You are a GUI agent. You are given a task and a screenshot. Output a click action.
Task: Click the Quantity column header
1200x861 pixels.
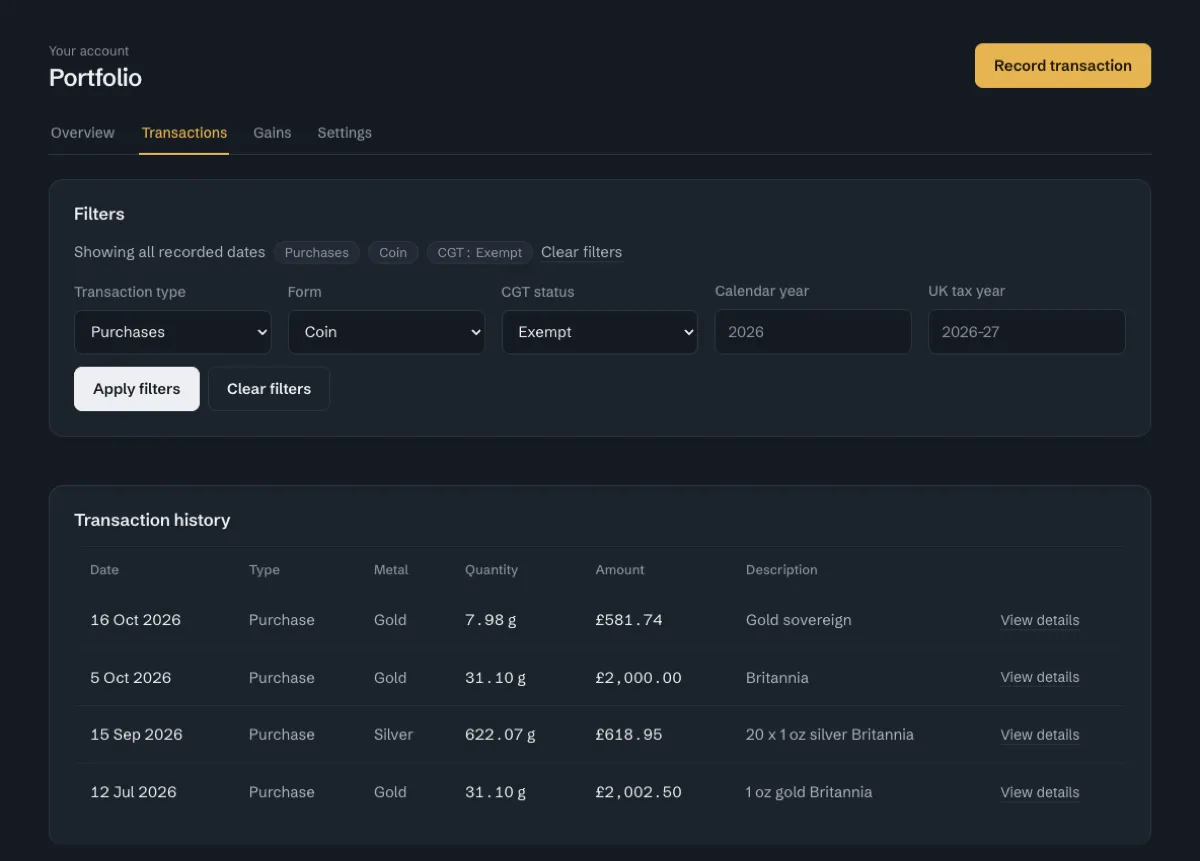(x=491, y=570)
